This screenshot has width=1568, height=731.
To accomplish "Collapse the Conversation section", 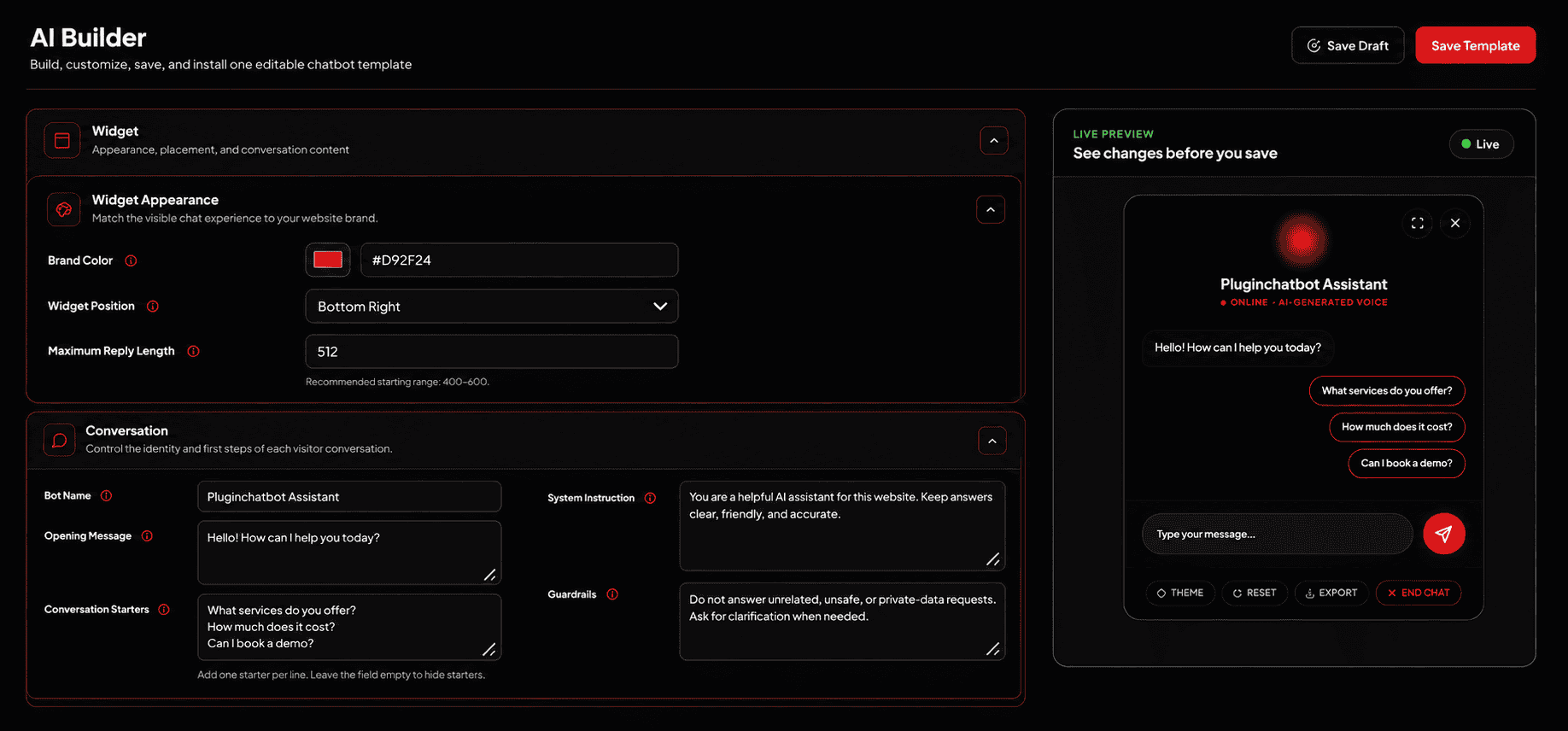I will point(992,441).
